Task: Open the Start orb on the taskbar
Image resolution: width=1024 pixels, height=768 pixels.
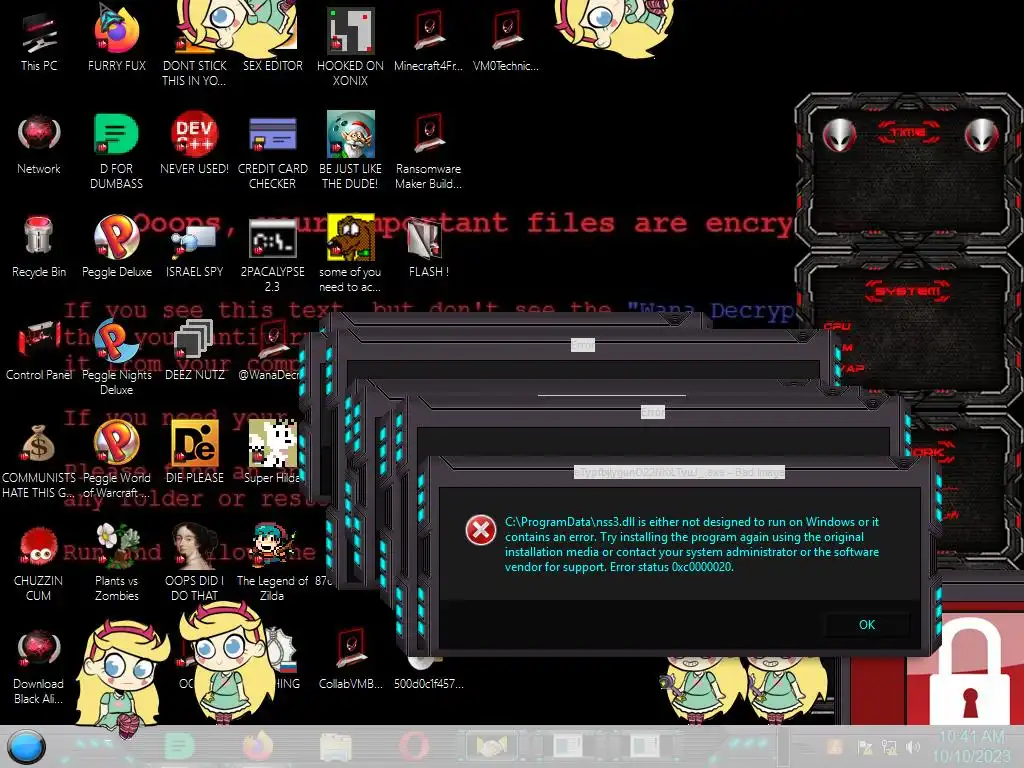Action: pyautogui.click(x=26, y=747)
